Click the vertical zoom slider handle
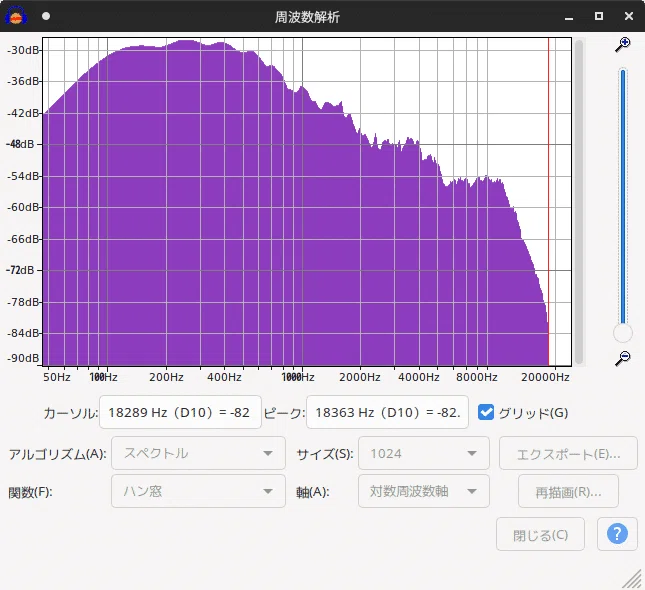Screen dimensions: 645x590 [x=623, y=333]
